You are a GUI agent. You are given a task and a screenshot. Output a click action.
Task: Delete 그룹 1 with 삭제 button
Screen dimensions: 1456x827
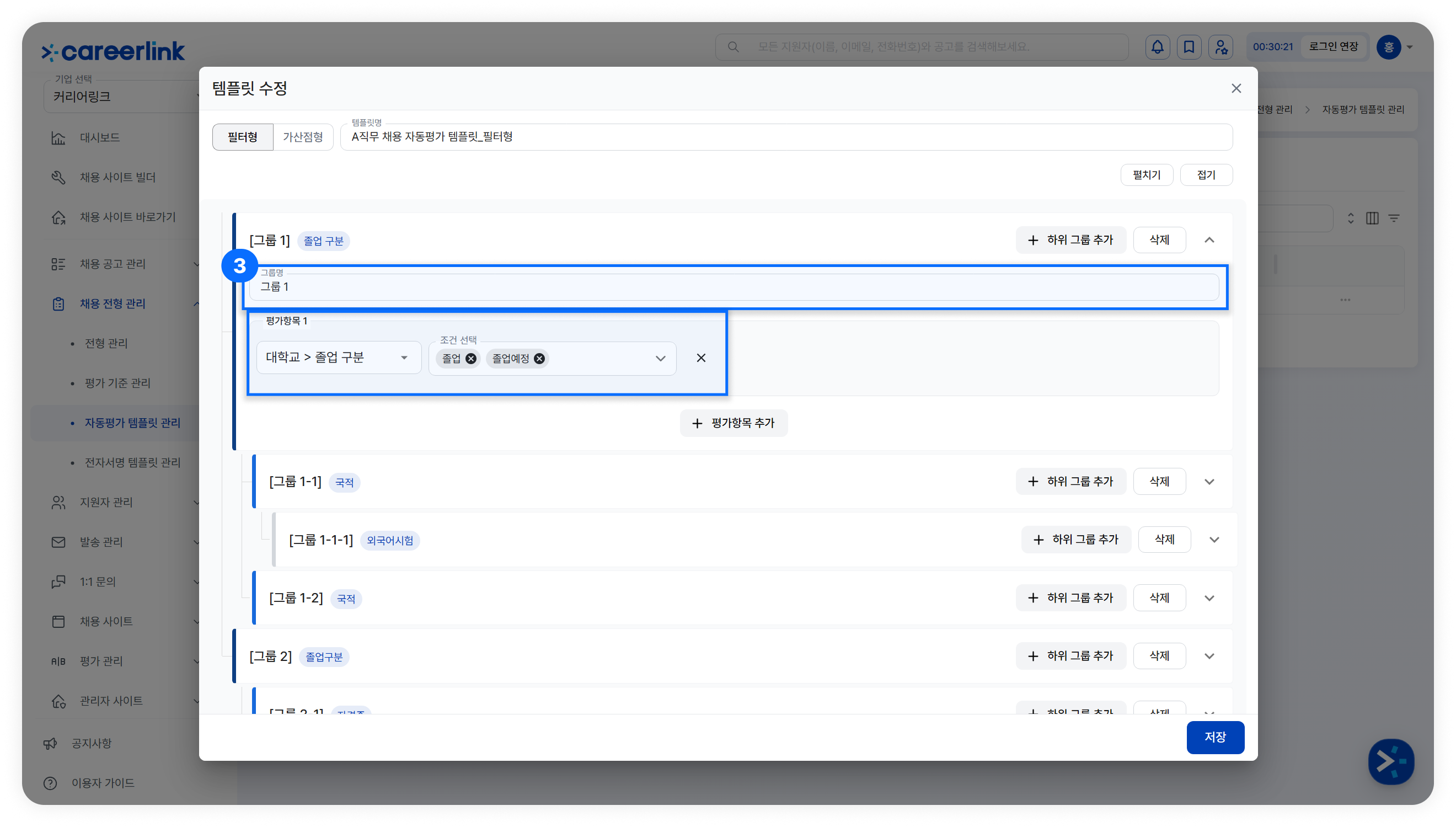[1159, 240]
